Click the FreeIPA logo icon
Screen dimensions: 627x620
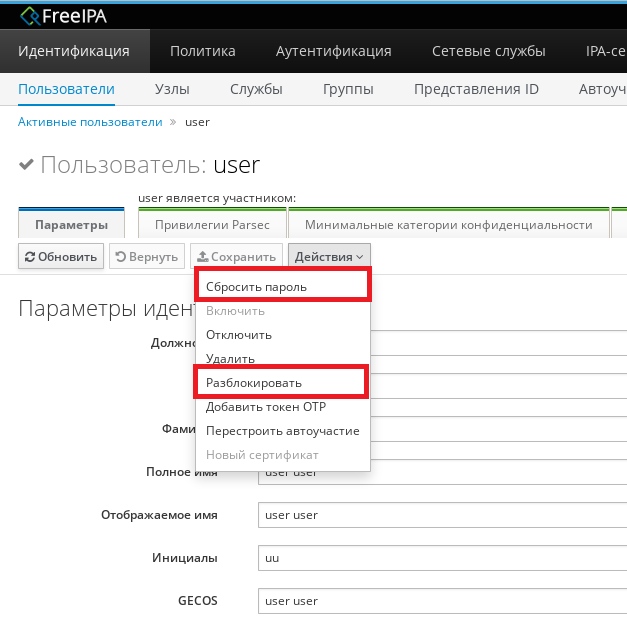(x=31, y=14)
